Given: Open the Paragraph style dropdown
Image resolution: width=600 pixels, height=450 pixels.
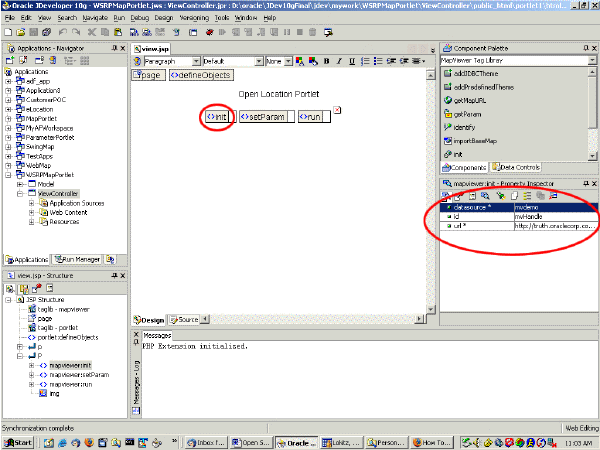Looking at the screenshot, I should click(x=196, y=61).
